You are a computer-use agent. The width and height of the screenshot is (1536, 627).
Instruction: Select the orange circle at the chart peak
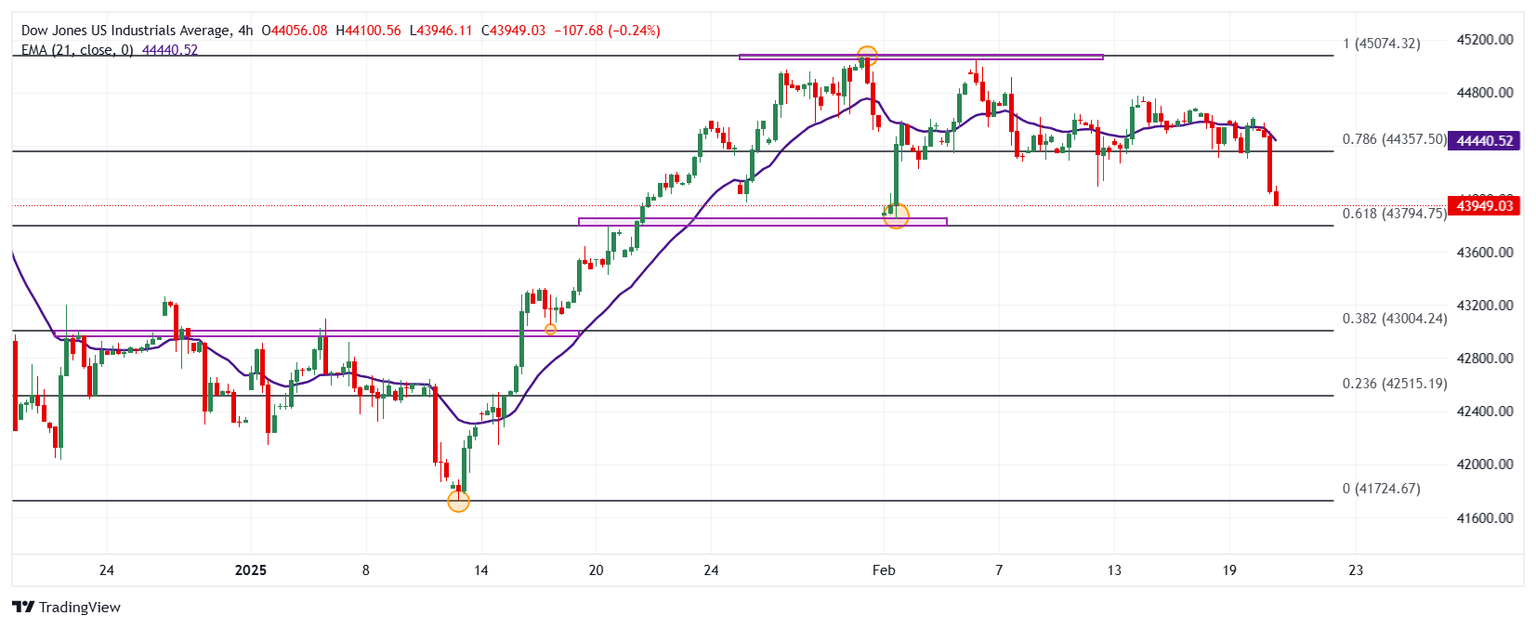pos(867,56)
